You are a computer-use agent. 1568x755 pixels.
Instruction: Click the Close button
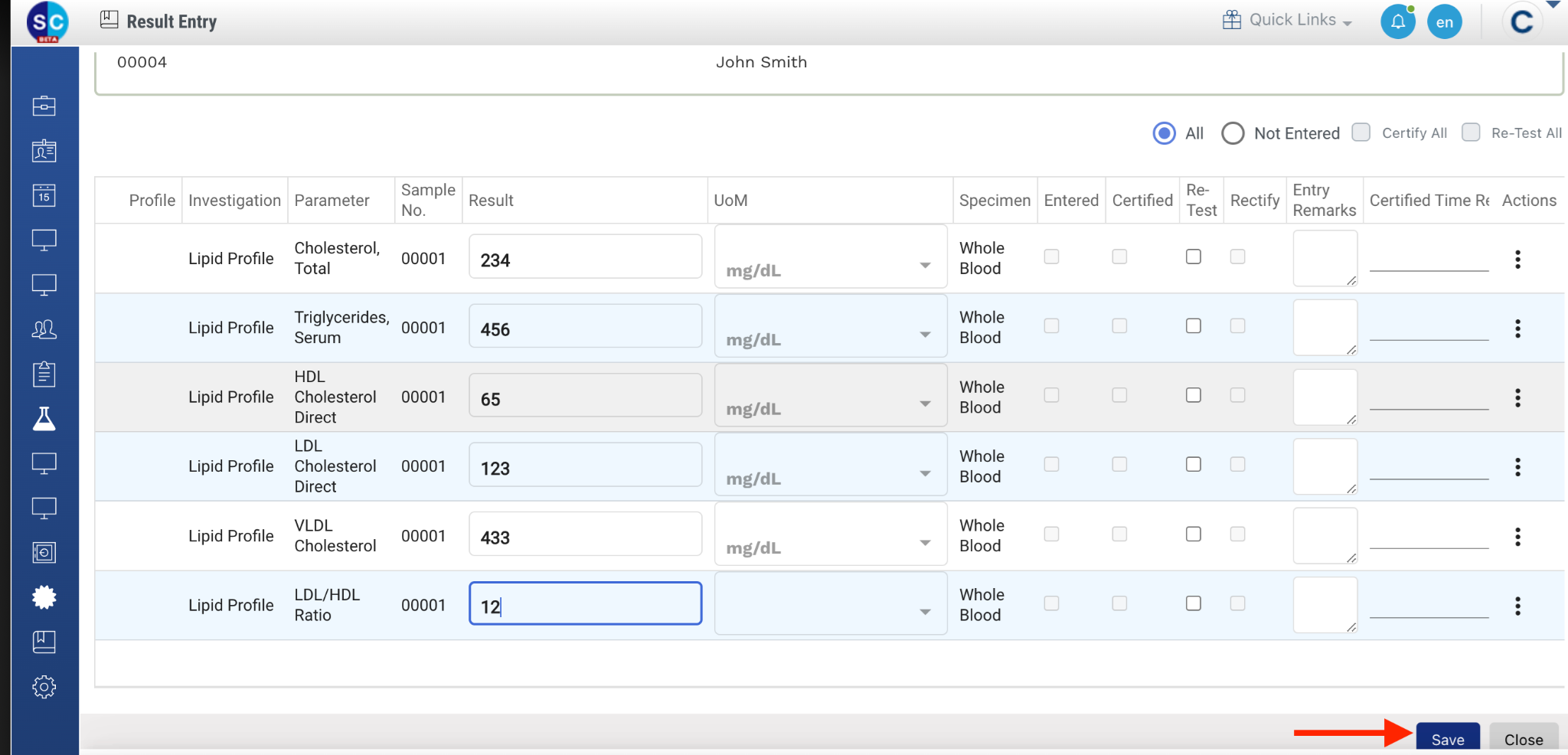(x=1523, y=739)
